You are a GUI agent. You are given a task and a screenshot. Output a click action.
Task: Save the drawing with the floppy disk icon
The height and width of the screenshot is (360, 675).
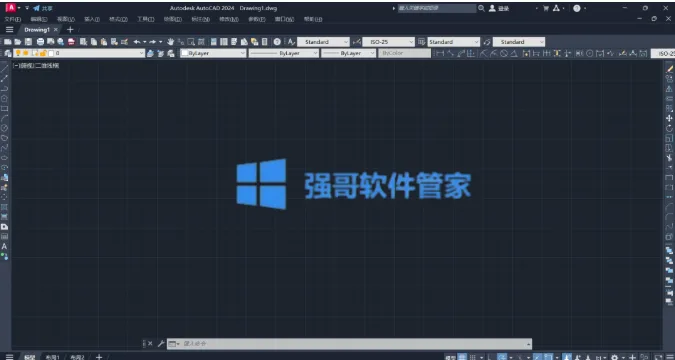[28, 42]
